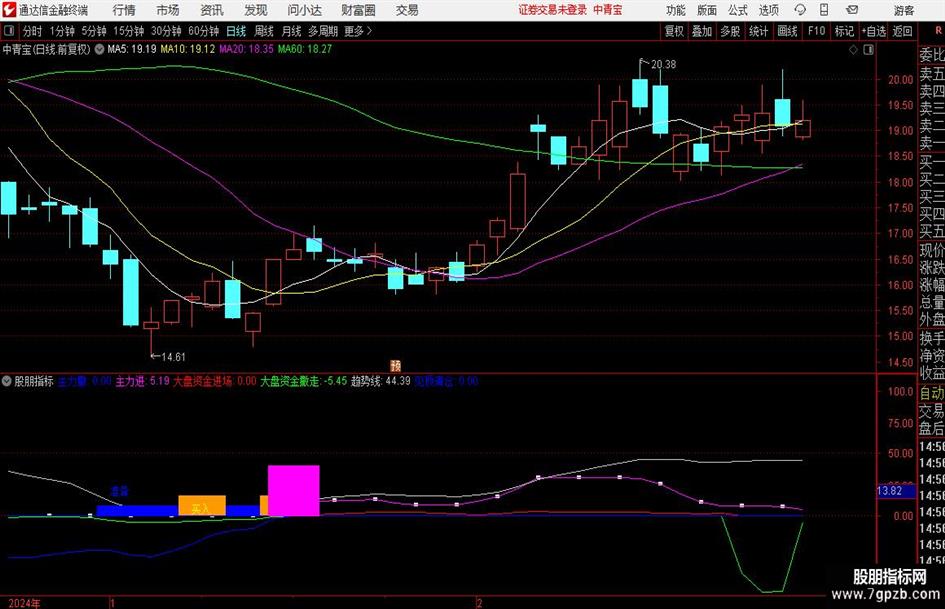Click the 游客 guest account button
The height and width of the screenshot is (609, 945).
coord(904,10)
